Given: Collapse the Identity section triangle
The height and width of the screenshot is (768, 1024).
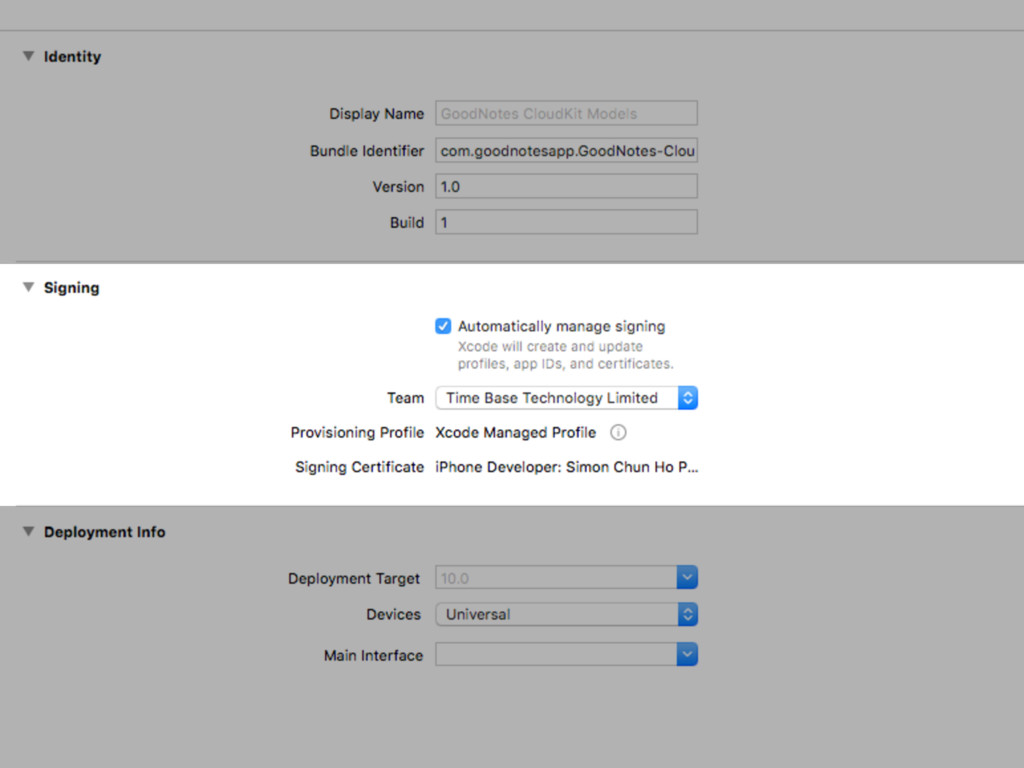Looking at the screenshot, I should (28, 56).
